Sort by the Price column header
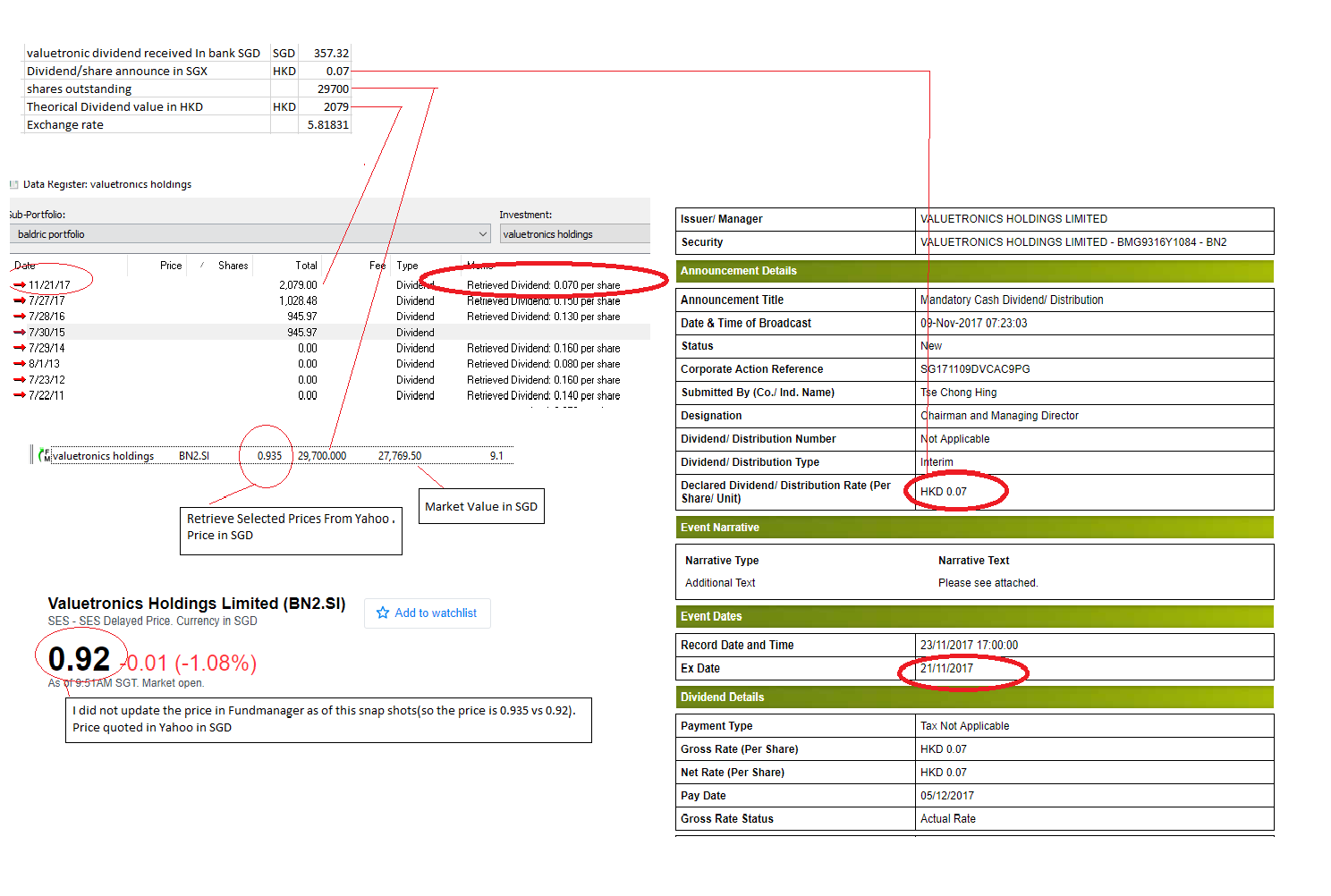This screenshot has height=896, width=1331. [x=171, y=266]
